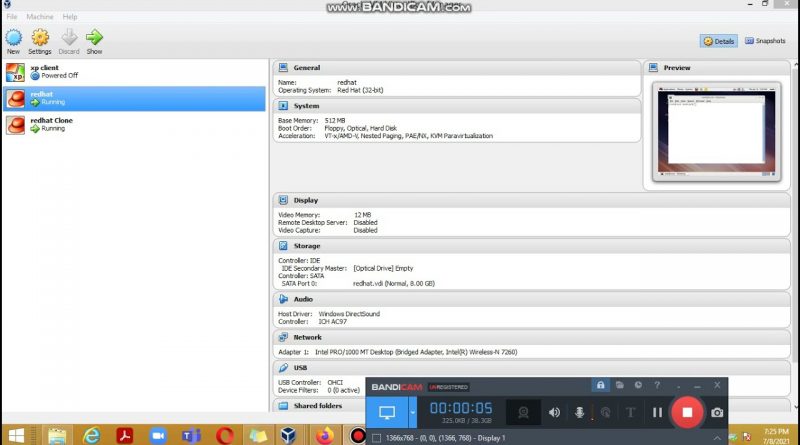Click the redhat.vdi storage entry
Viewport: 800px width, 445px height.
[394, 283]
